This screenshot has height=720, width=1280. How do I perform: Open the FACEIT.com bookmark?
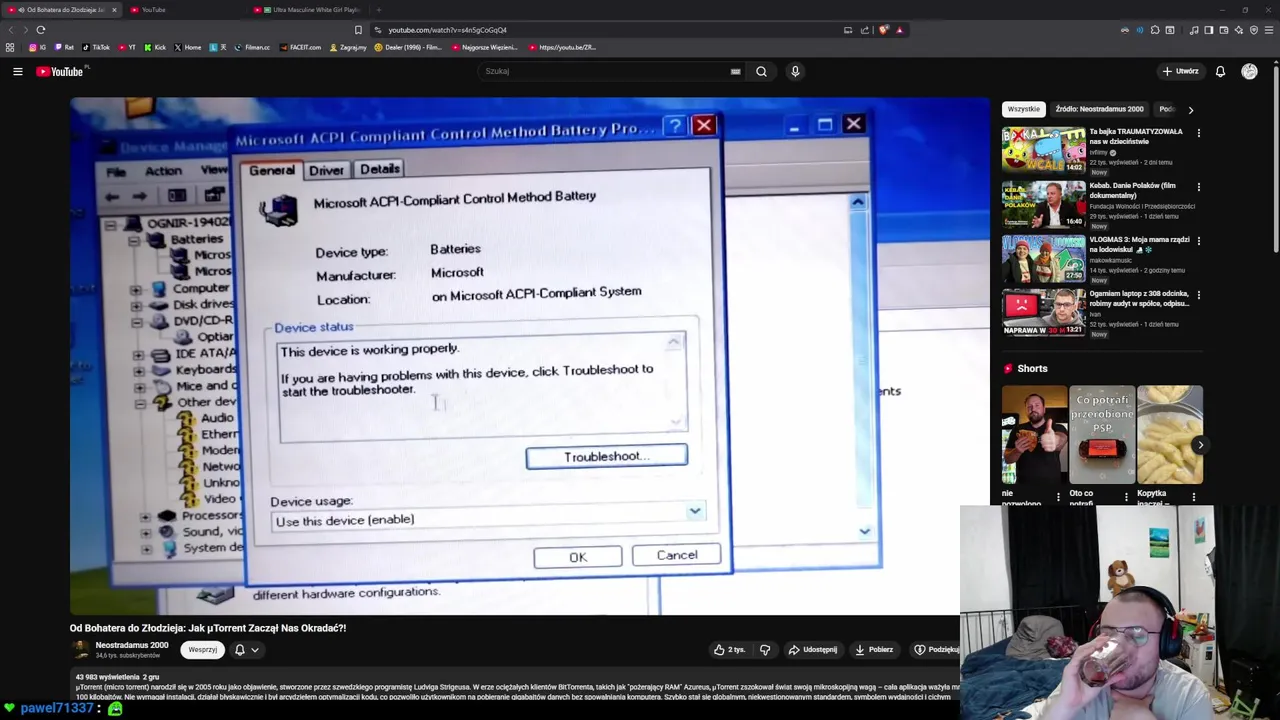301,47
